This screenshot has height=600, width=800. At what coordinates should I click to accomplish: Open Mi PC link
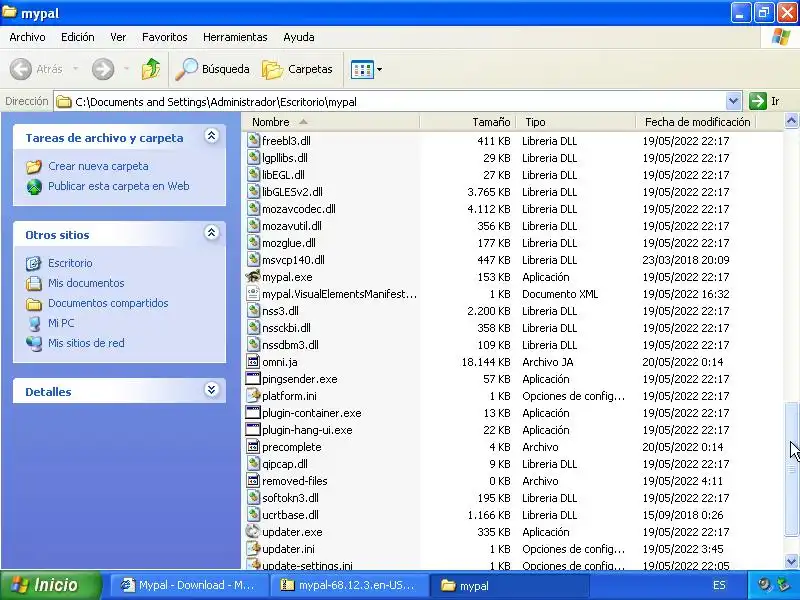61,322
